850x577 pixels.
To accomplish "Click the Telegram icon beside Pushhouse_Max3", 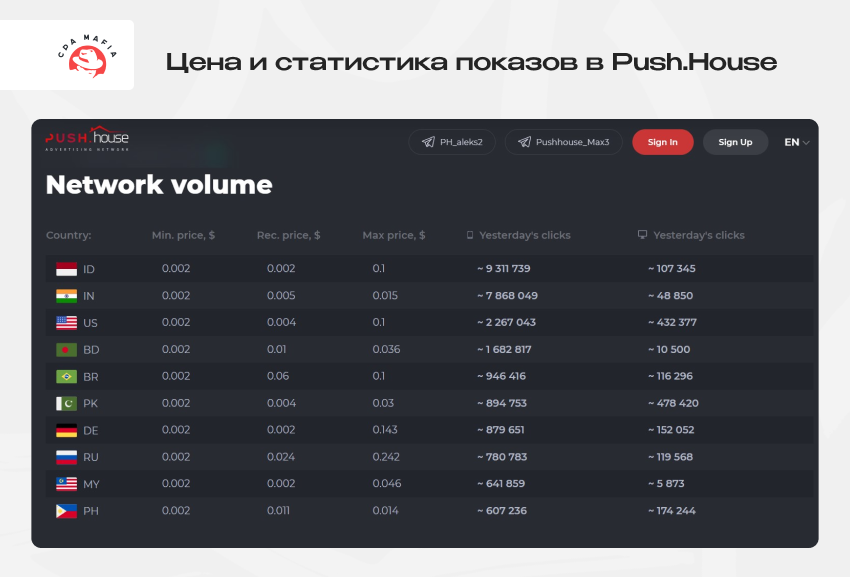I will pyautogui.click(x=524, y=142).
